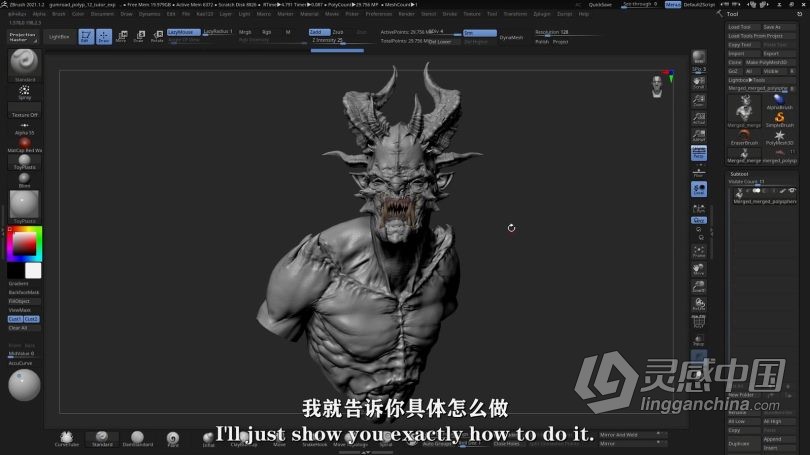Activate Draw mode button
Viewport: 810px width, 455px height.
point(104,36)
